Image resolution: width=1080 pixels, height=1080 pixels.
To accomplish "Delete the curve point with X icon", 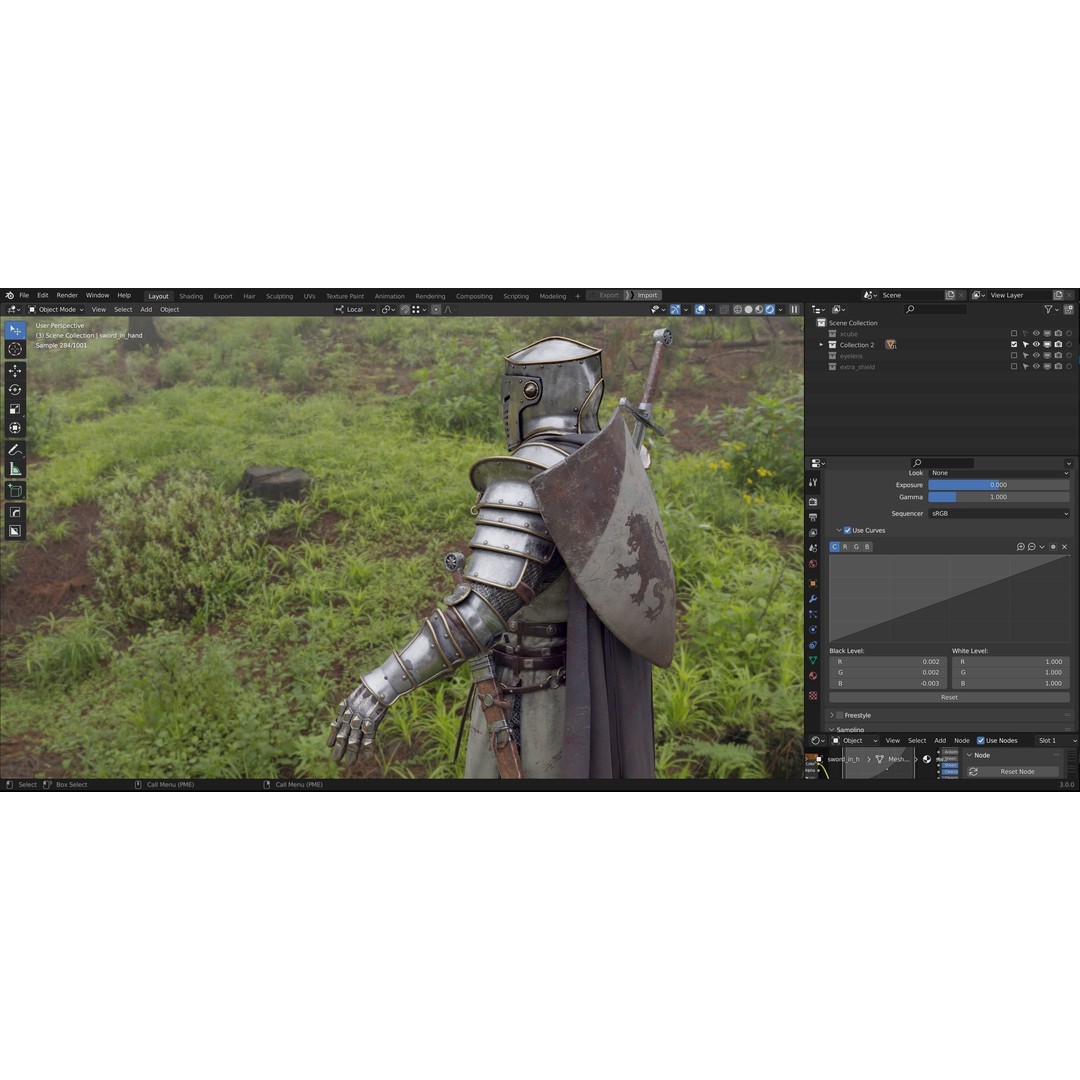I will pos(1065,547).
